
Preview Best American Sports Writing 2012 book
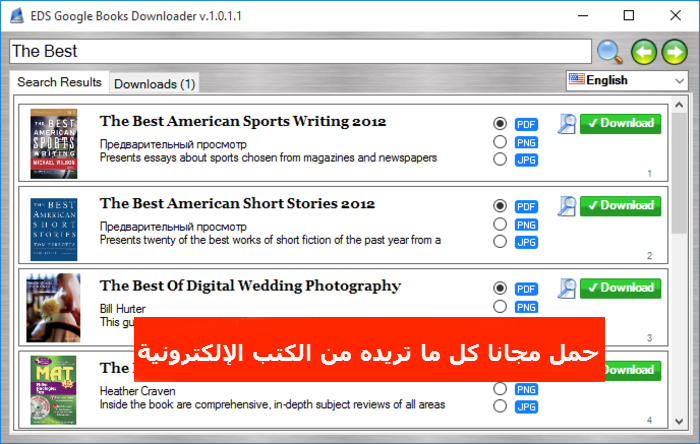coord(567,124)
